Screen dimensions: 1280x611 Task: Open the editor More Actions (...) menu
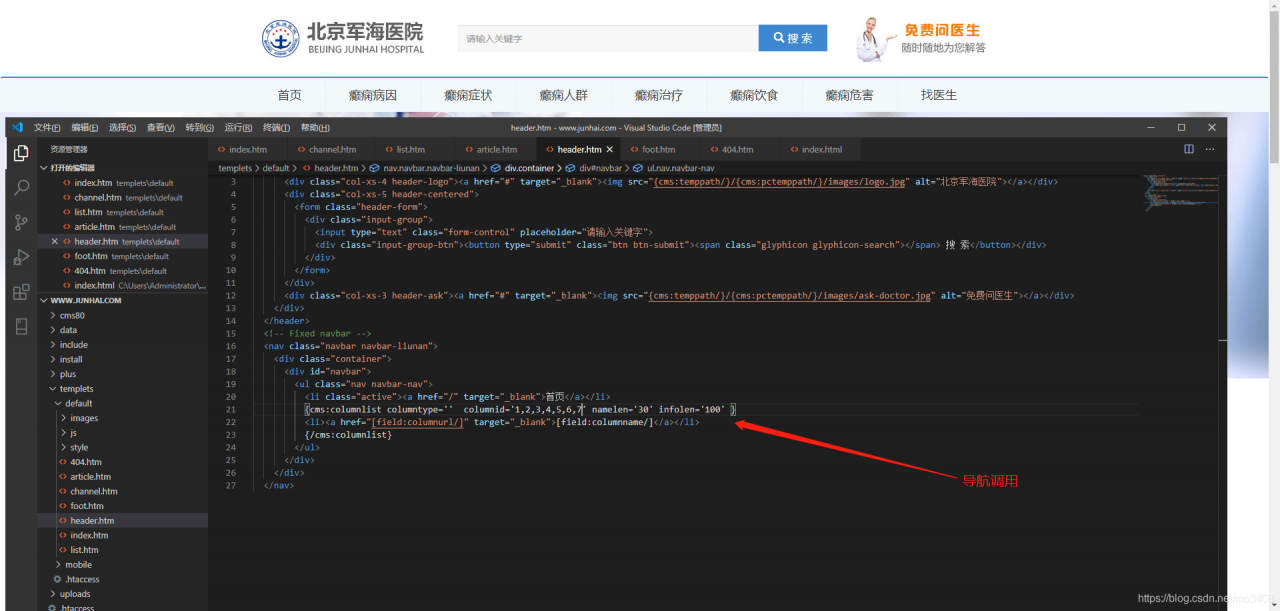pyautogui.click(x=1211, y=149)
